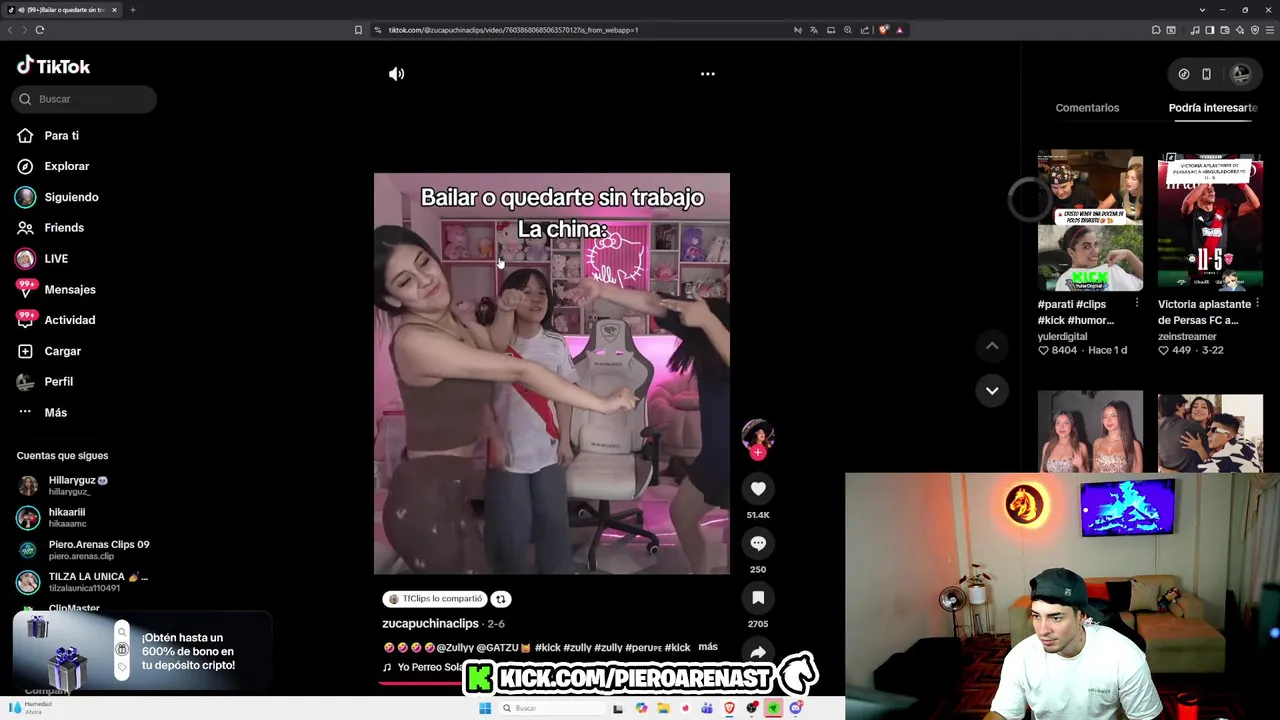Click the TfClips lo compartió pill
This screenshot has width=1280, height=720.
click(435, 599)
